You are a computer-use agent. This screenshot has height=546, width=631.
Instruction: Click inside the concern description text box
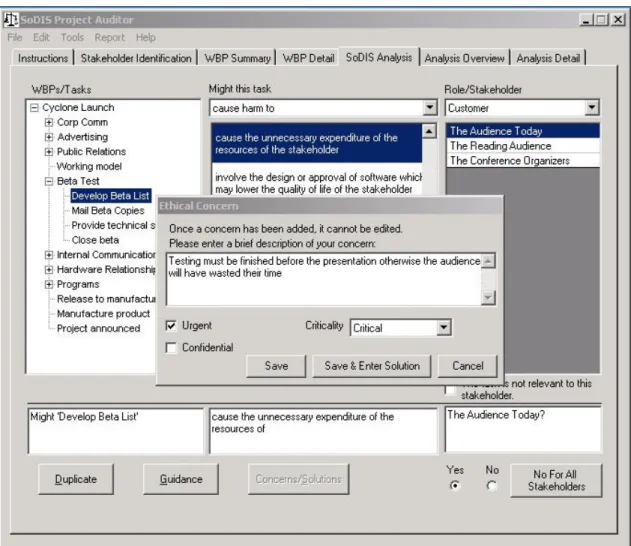324,279
